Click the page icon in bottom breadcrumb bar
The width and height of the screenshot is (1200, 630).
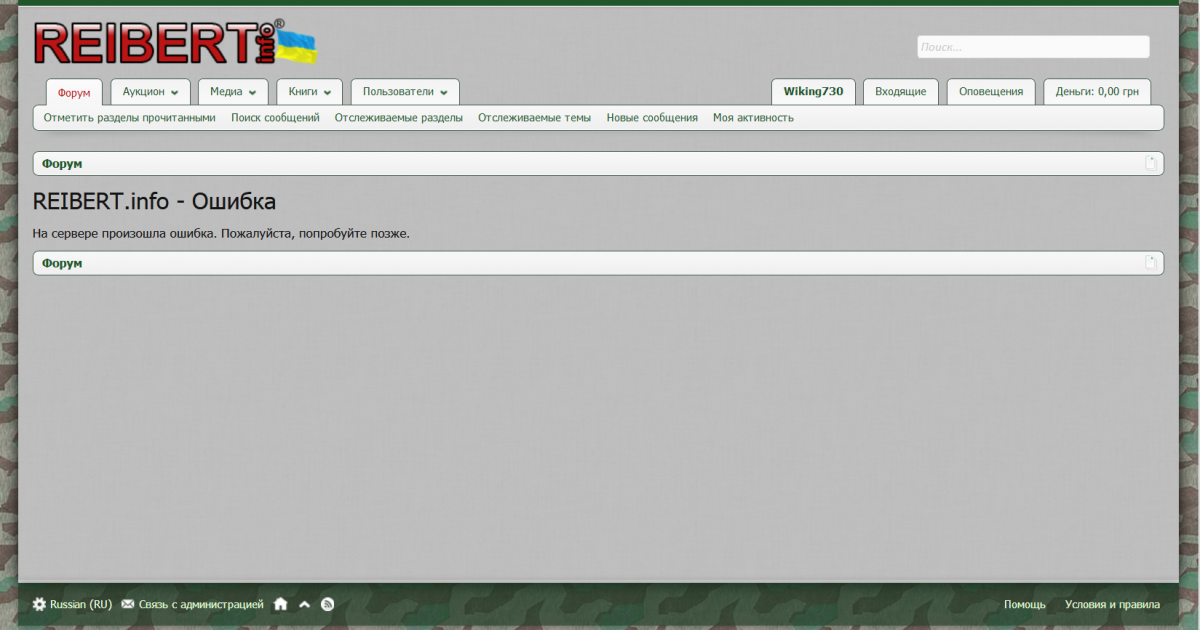(1151, 263)
